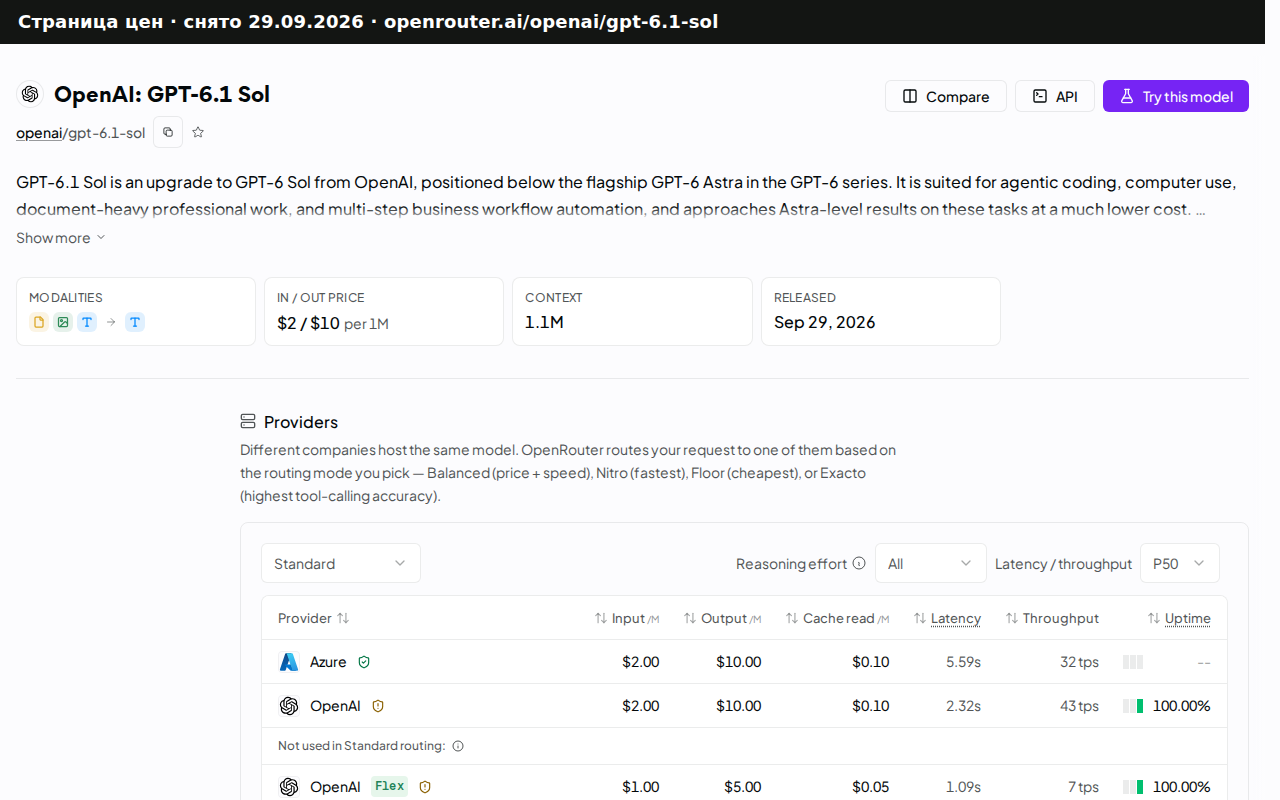Click the Flex input price '$1.00'
This screenshot has height=800, width=1280.
[x=640, y=787]
